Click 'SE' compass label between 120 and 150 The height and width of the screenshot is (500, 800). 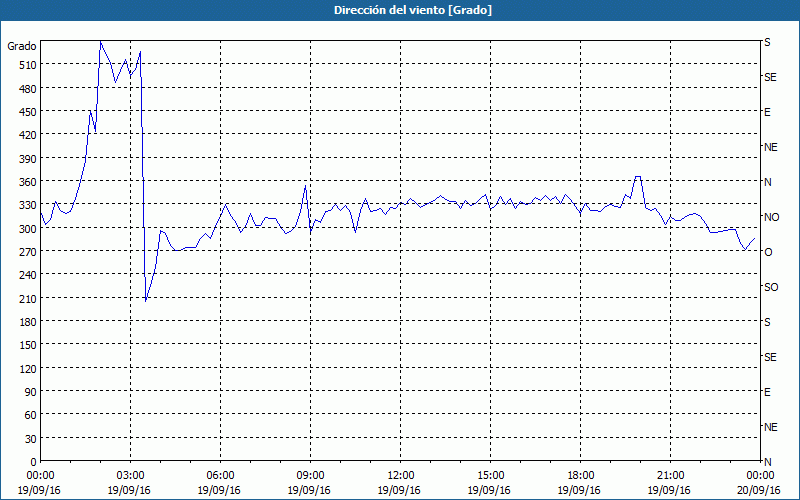pos(770,357)
